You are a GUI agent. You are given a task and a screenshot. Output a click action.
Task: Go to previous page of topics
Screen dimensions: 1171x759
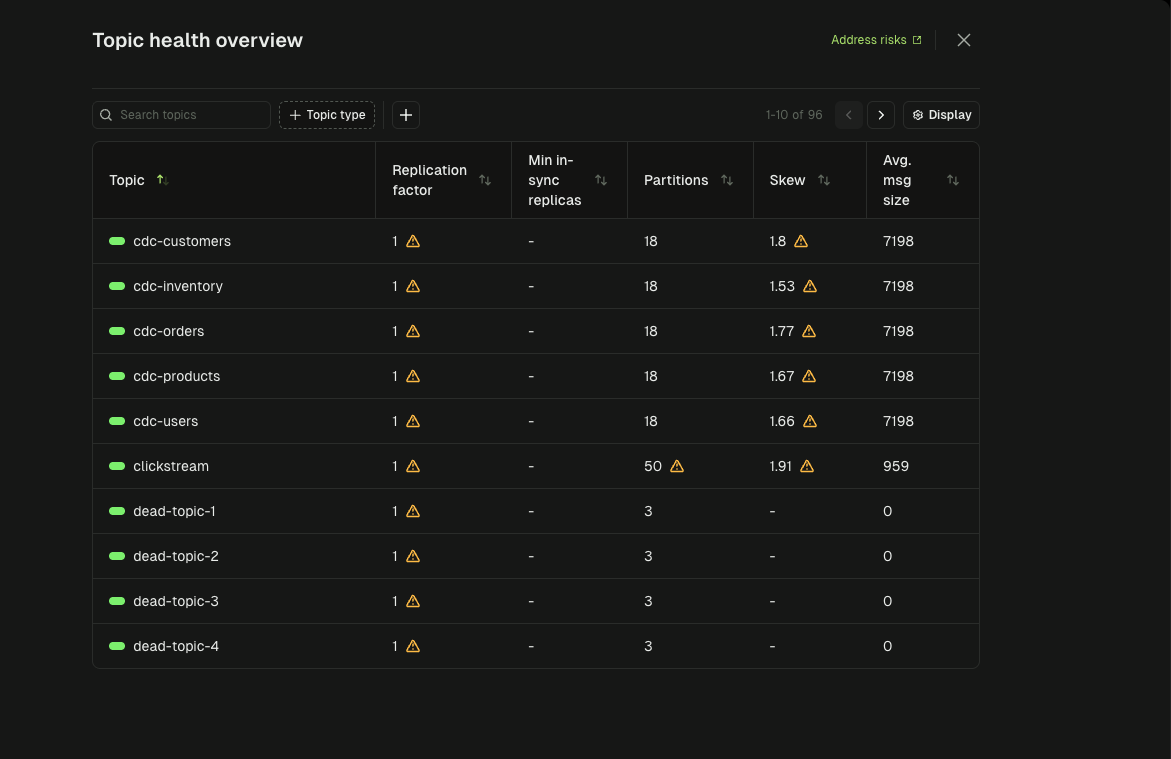[x=848, y=115]
